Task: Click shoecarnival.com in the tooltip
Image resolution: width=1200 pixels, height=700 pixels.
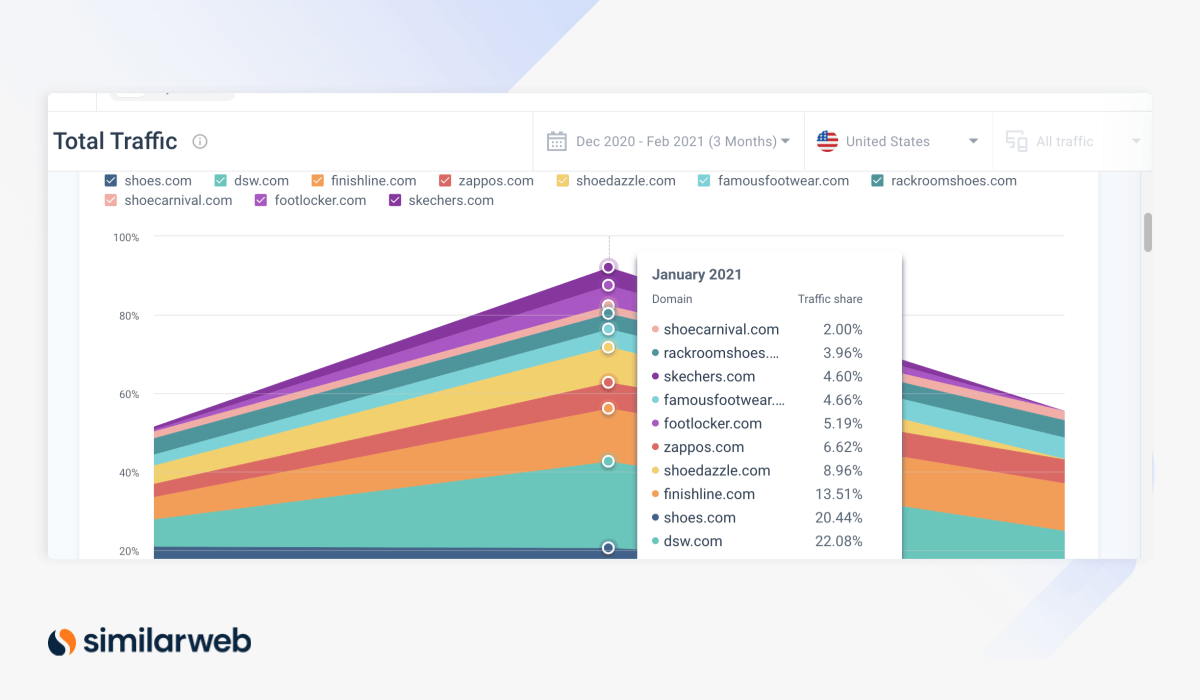Action: point(721,329)
